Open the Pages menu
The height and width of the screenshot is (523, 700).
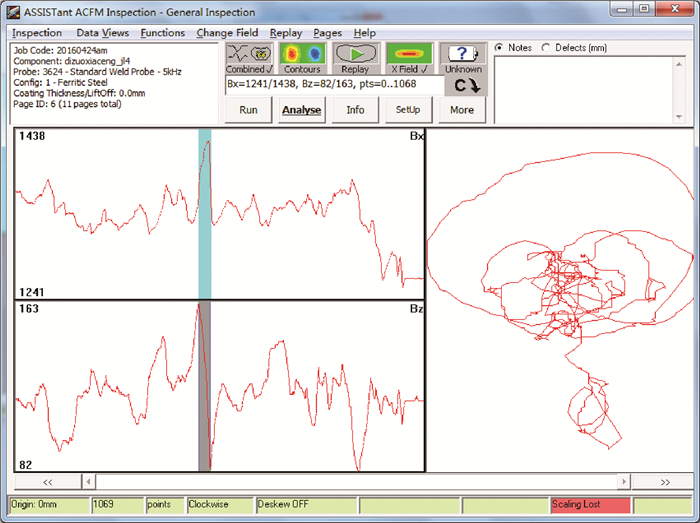327,33
